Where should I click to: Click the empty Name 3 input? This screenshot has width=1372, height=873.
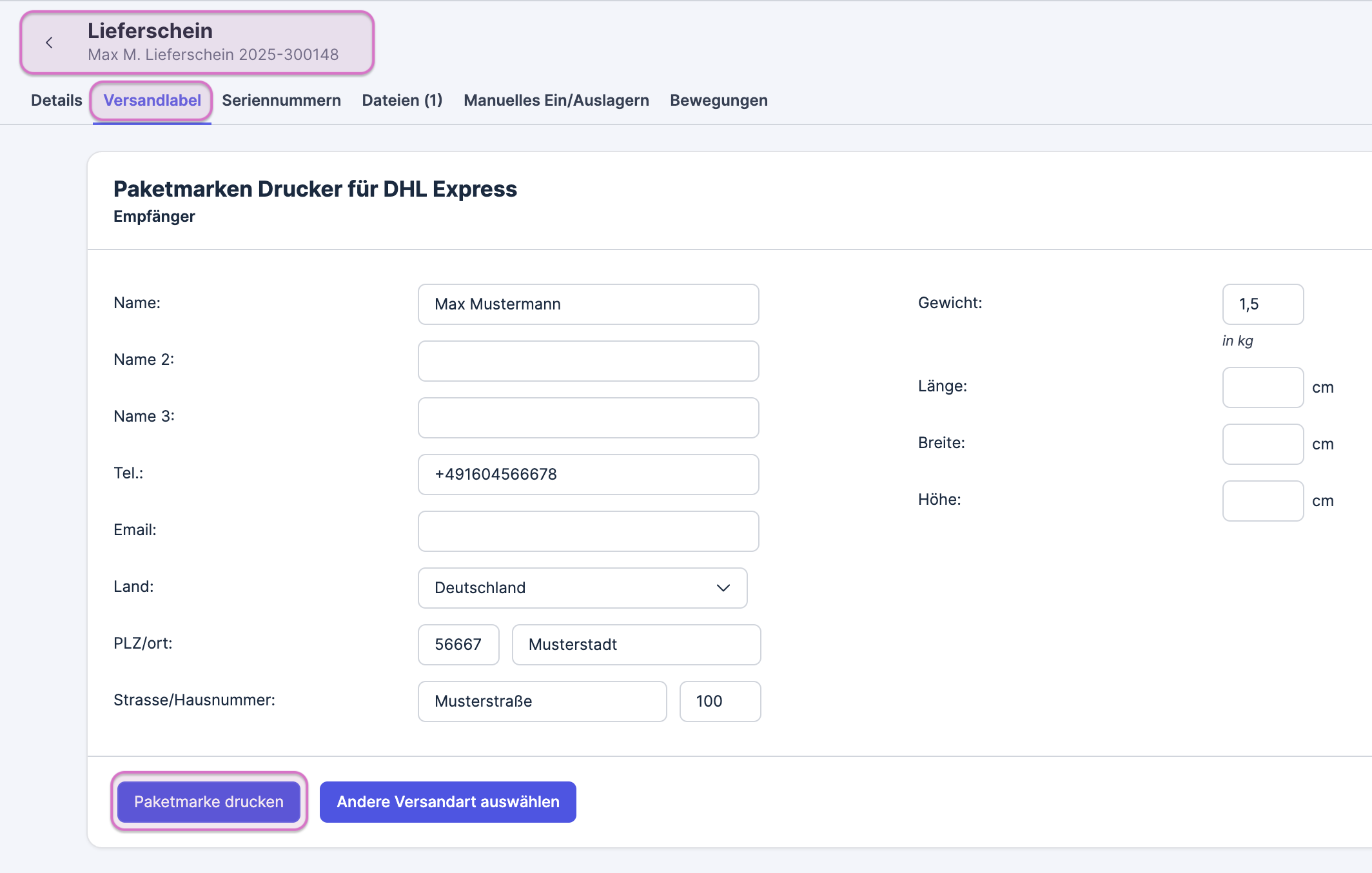tap(588, 418)
